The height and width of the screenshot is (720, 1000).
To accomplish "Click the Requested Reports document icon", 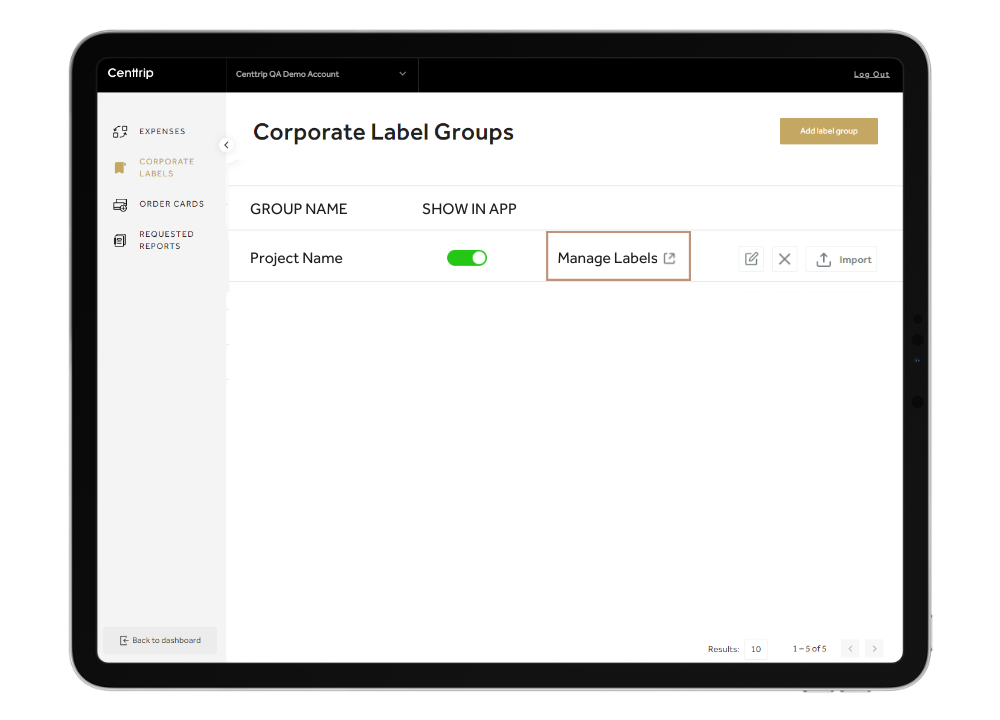I will coord(120,240).
